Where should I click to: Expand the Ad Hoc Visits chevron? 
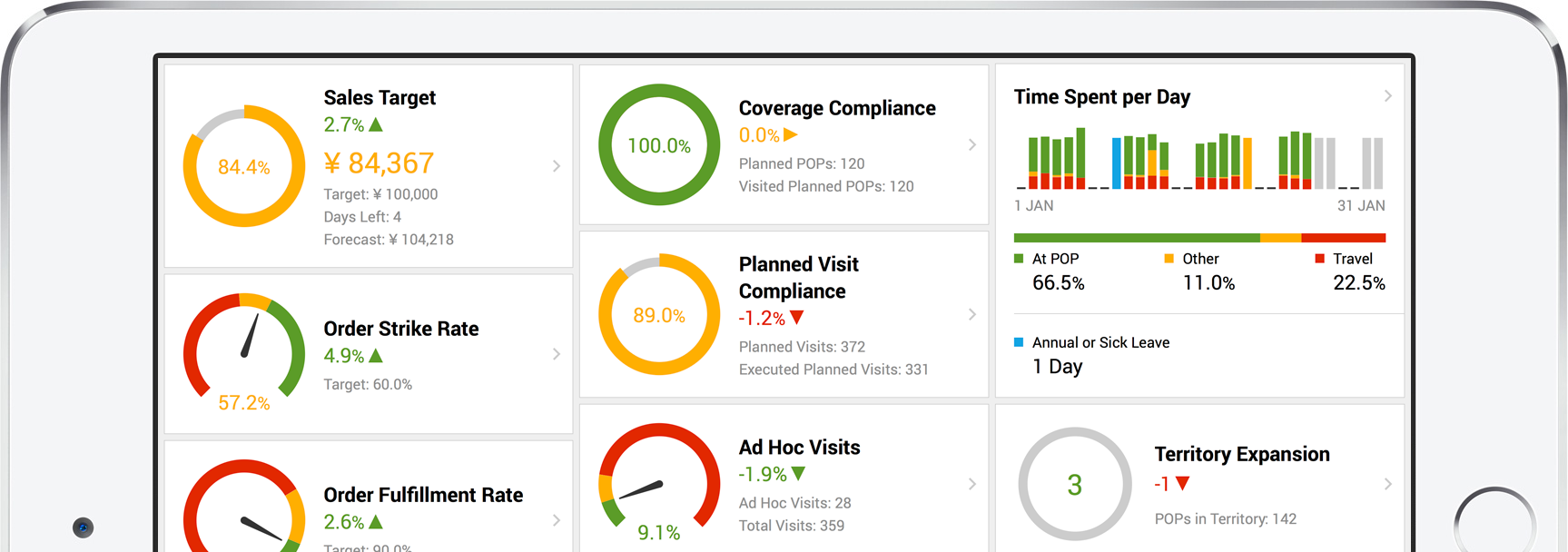[x=972, y=484]
